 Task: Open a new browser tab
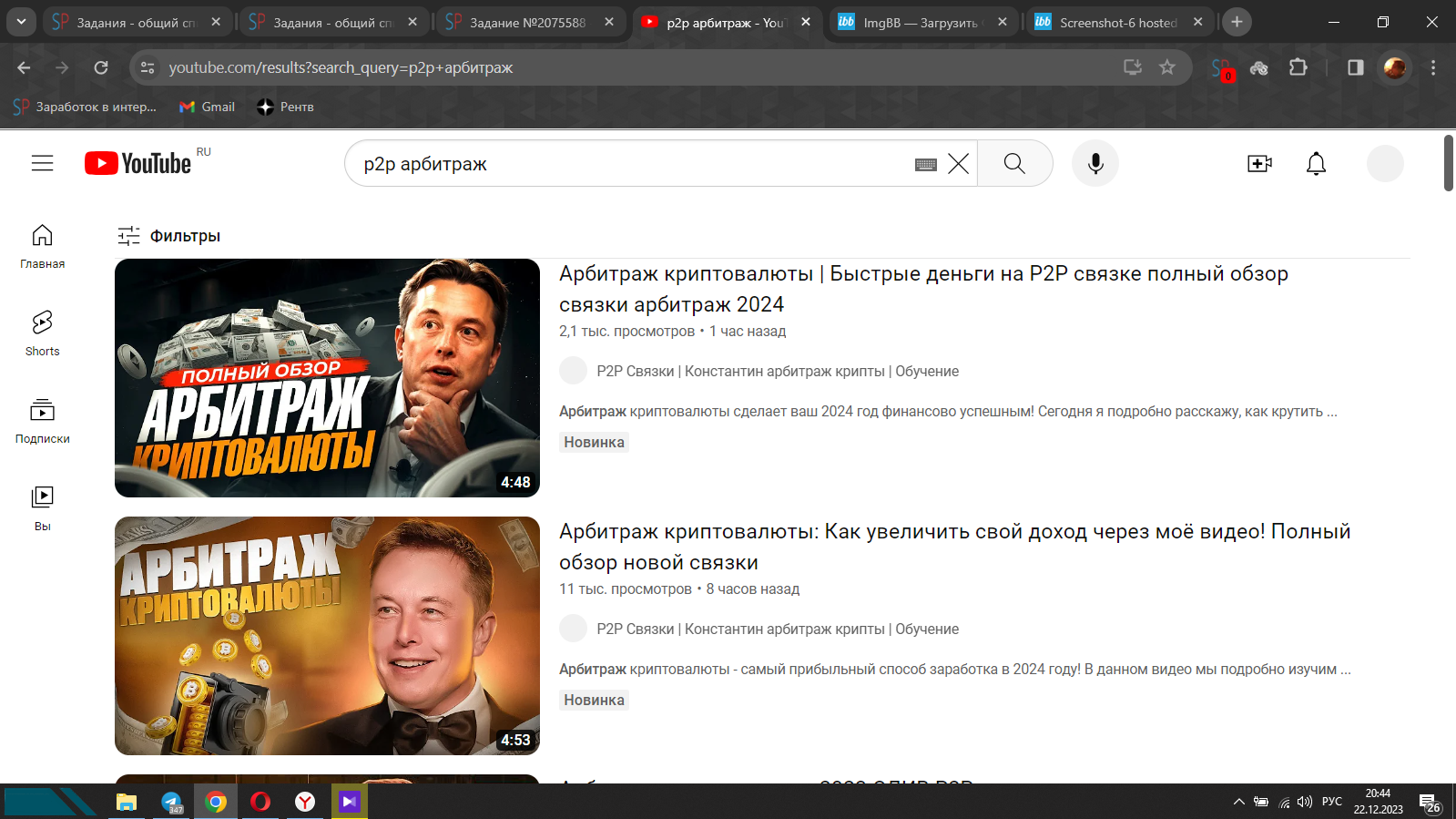[x=1237, y=22]
